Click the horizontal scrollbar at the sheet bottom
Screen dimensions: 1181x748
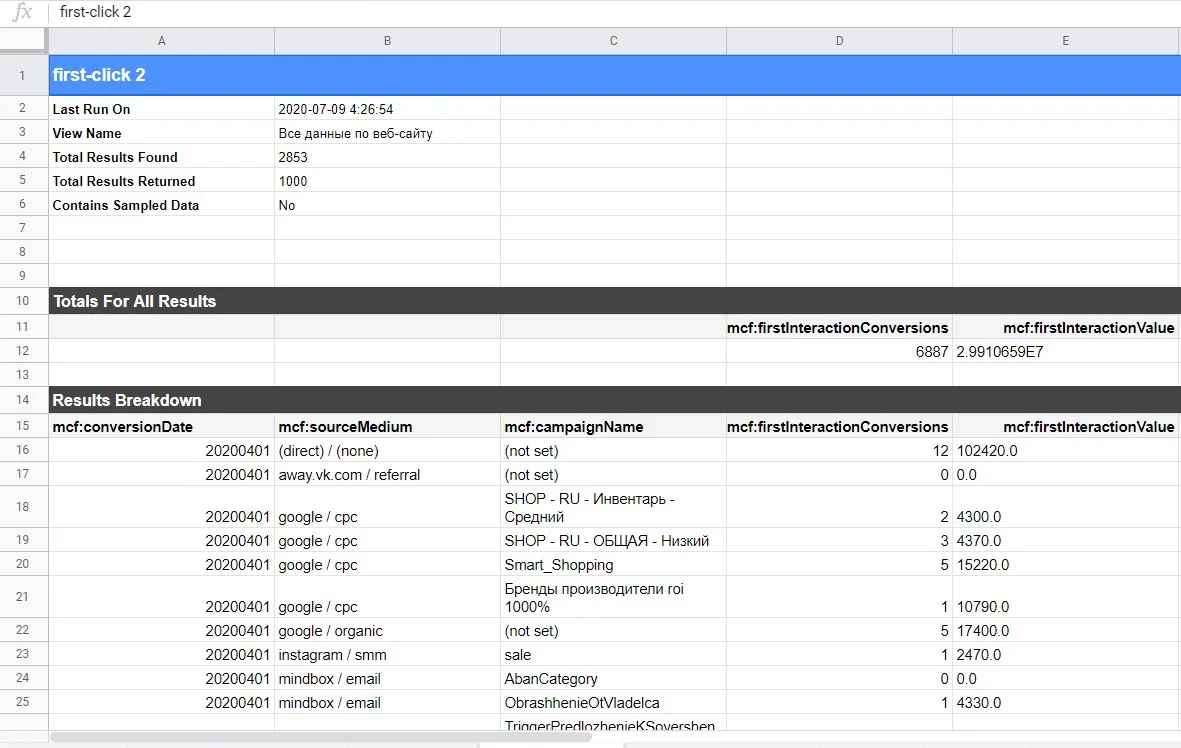[x=321, y=737]
